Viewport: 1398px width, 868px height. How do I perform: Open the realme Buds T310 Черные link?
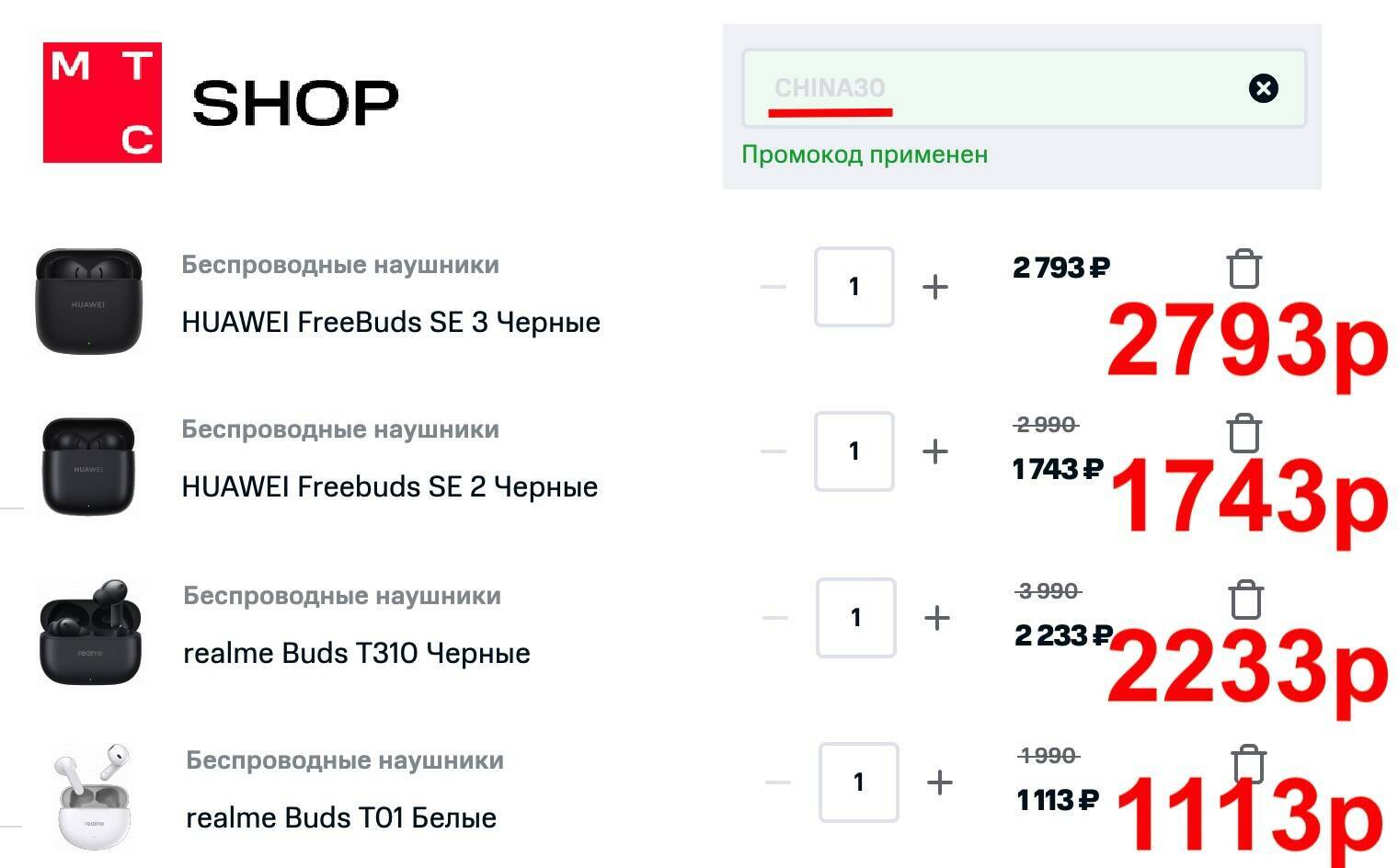(357, 653)
